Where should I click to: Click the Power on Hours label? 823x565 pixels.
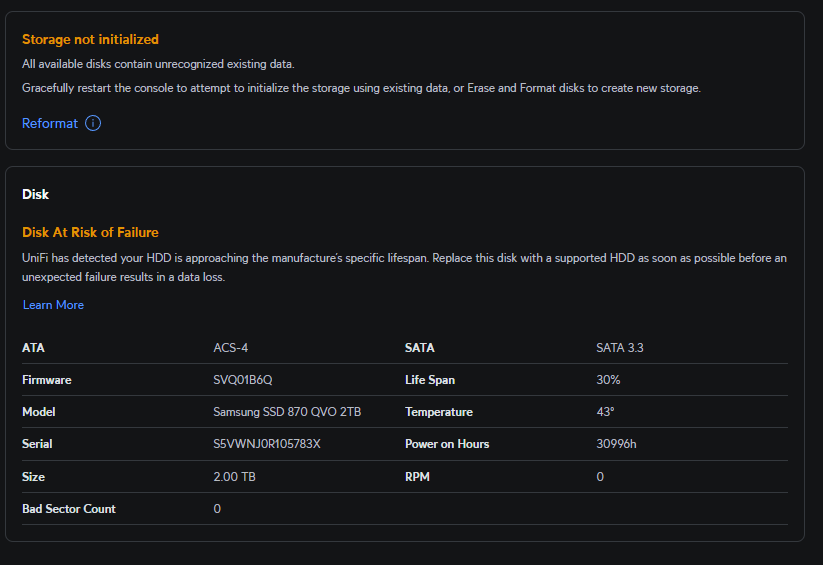pyautogui.click(x=447, y=444)
